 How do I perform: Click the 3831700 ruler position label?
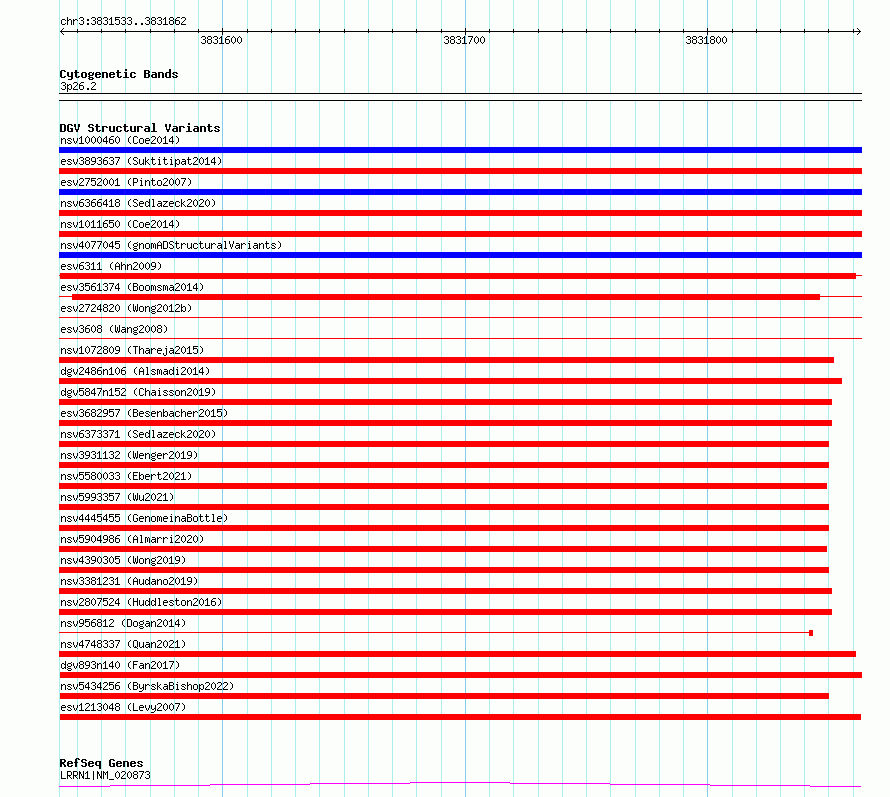point(464,40)
